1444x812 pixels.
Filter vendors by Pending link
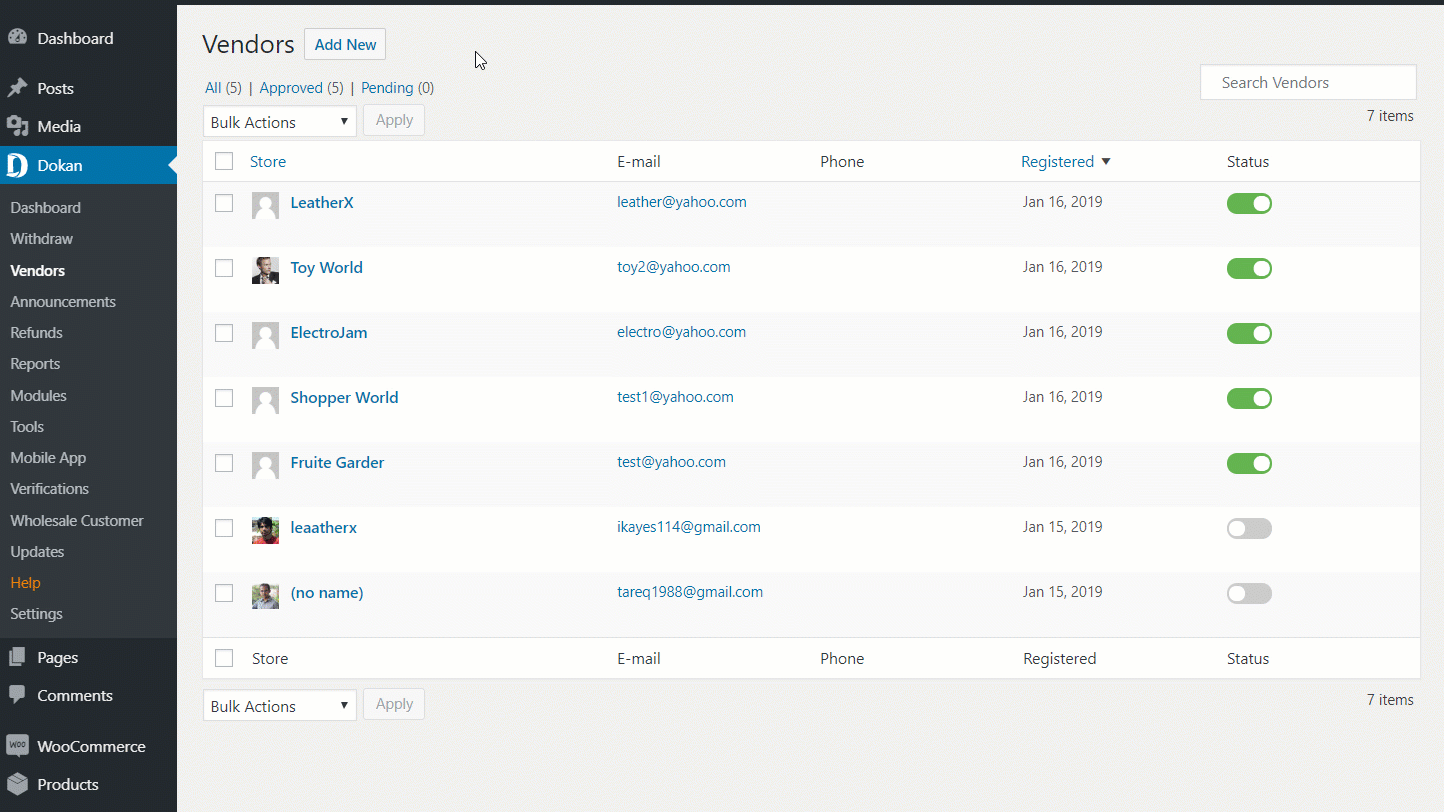(387, 88)
